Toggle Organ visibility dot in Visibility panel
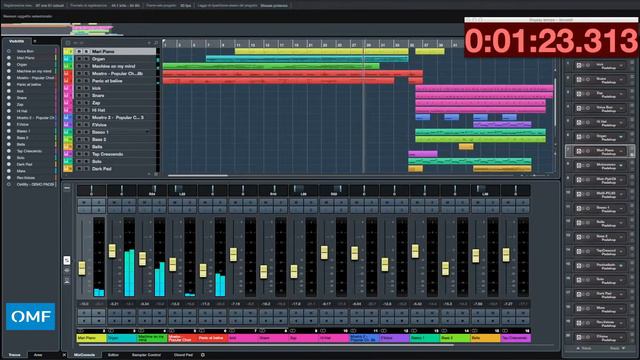This screenshot has height=360, width=640. pyautogui.click(x=9, y=64)
